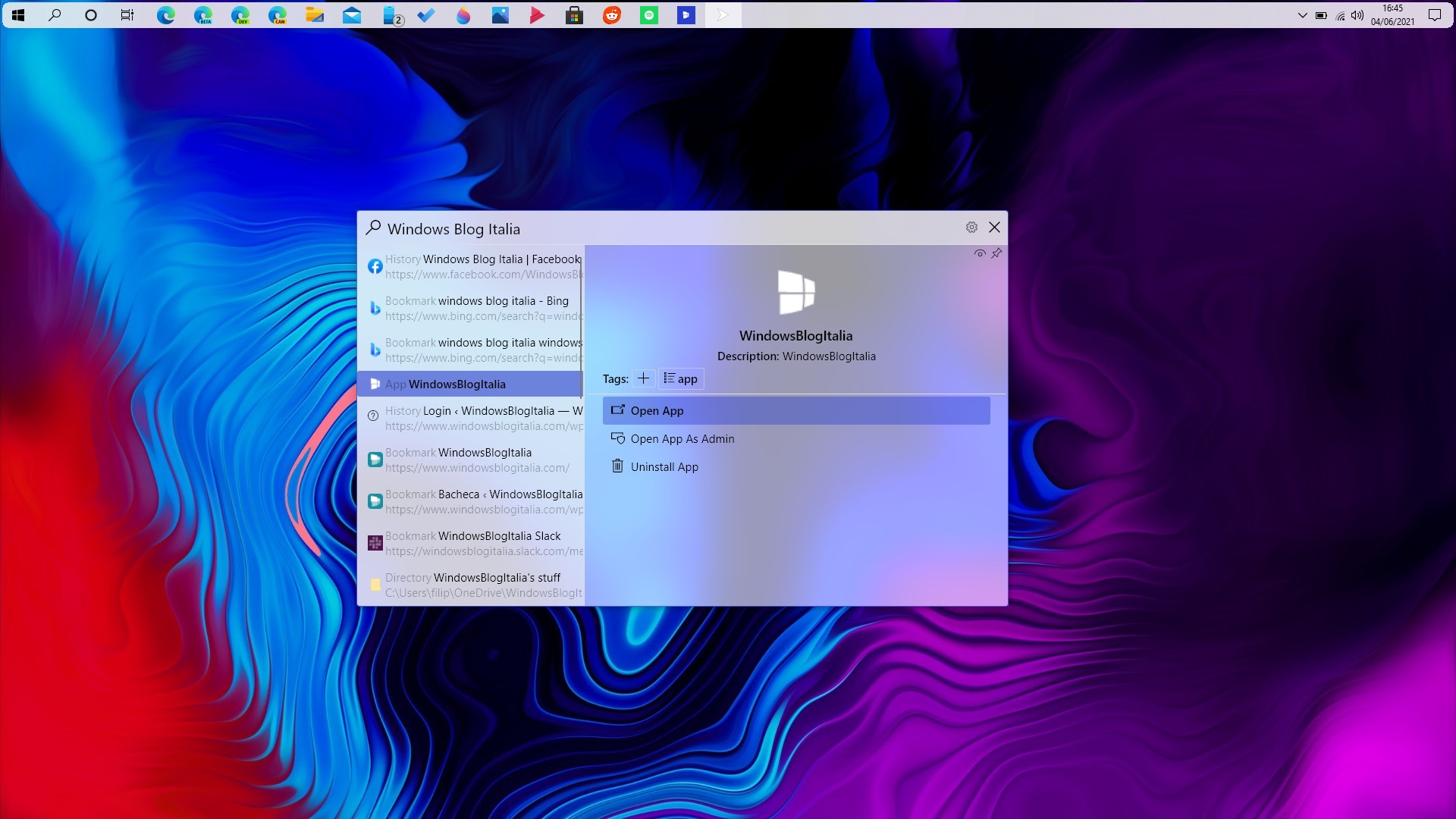Click Bing icon of 'windows blog italia - Bing' result
This screenshot has height=819, width=1456.
pos(375,308)
